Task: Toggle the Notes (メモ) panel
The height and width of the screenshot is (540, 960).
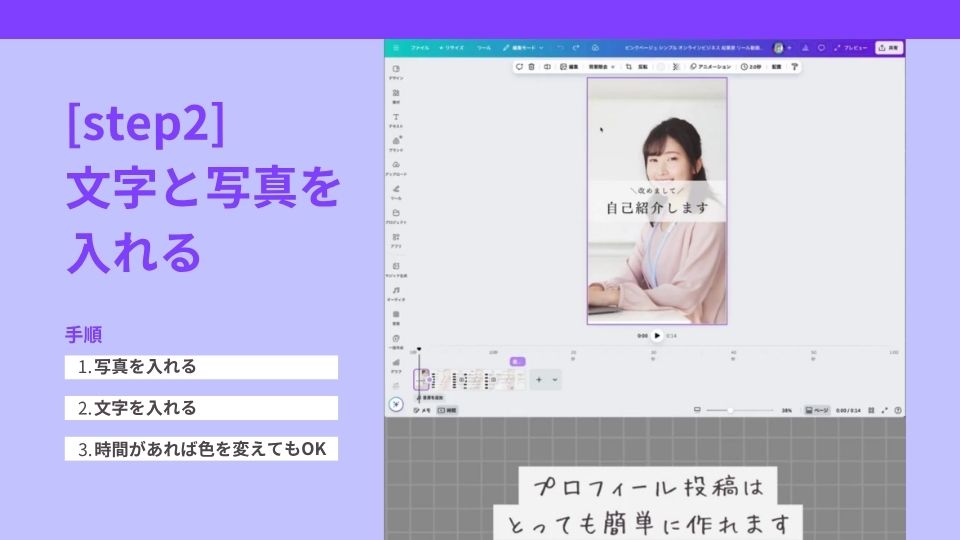Action: pyautogui.click(x=423, y=410)
